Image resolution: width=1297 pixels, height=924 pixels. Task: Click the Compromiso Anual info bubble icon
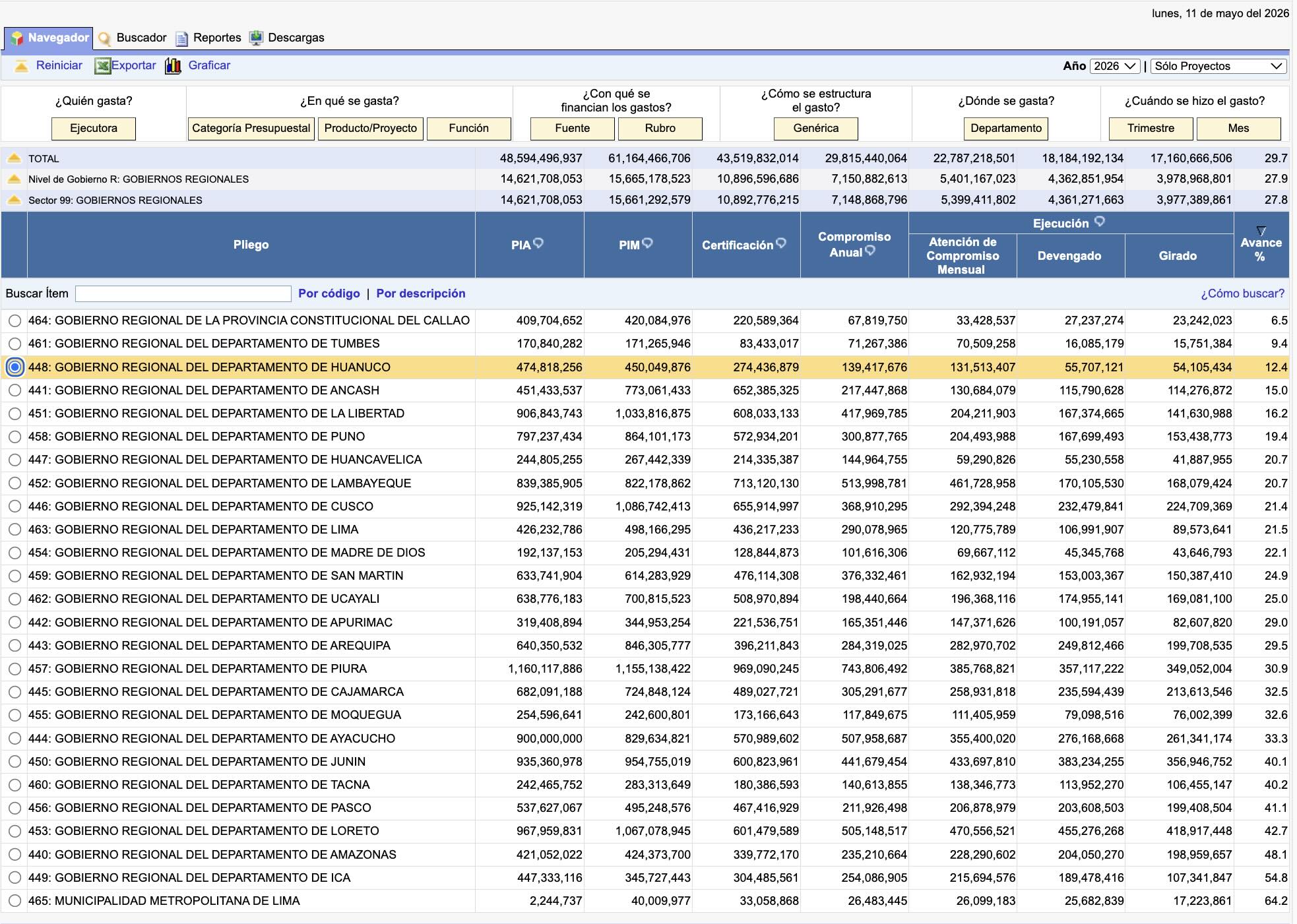tap(870, 251)
